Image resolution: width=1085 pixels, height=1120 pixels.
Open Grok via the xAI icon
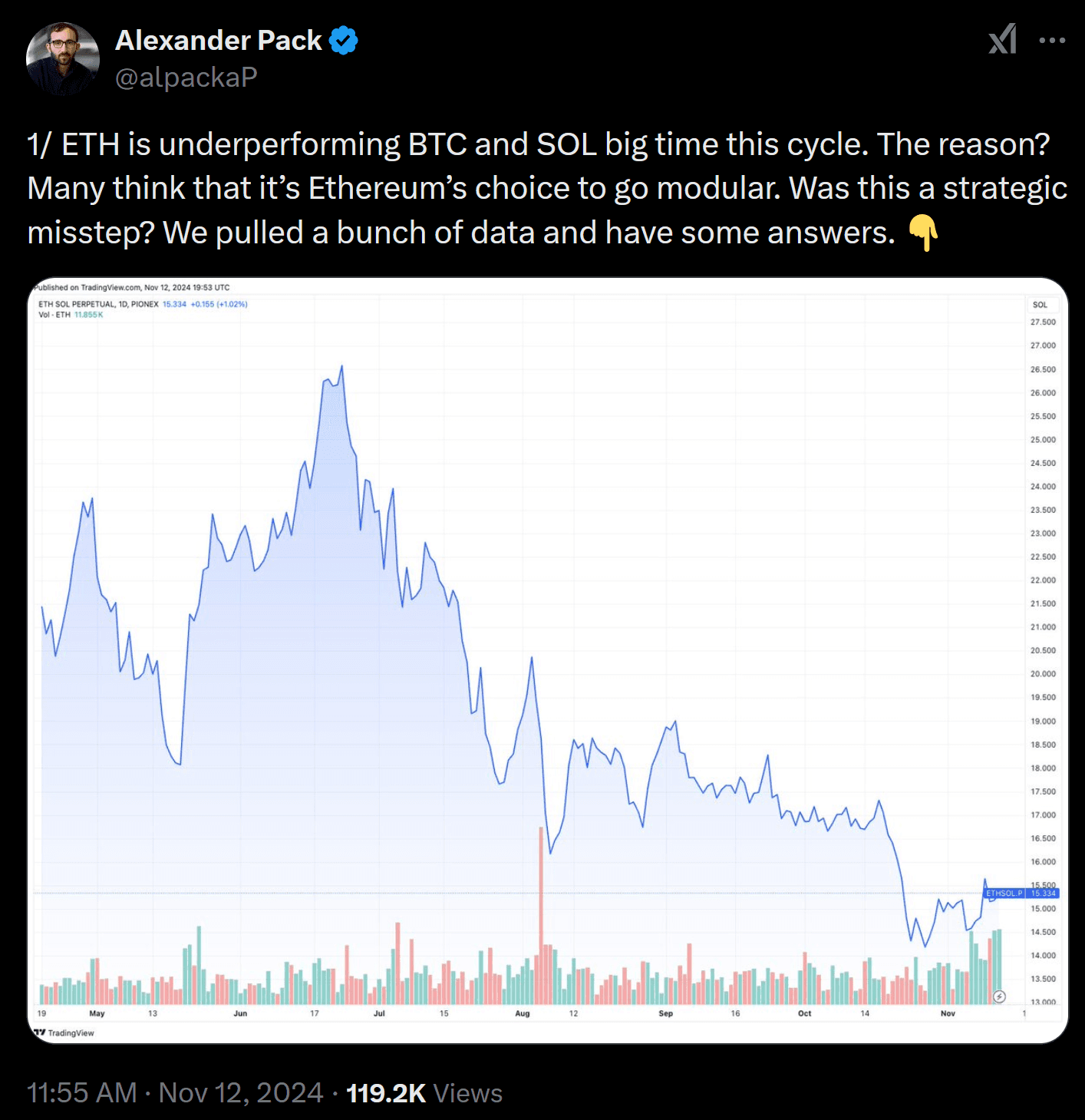coord(1002,39)
